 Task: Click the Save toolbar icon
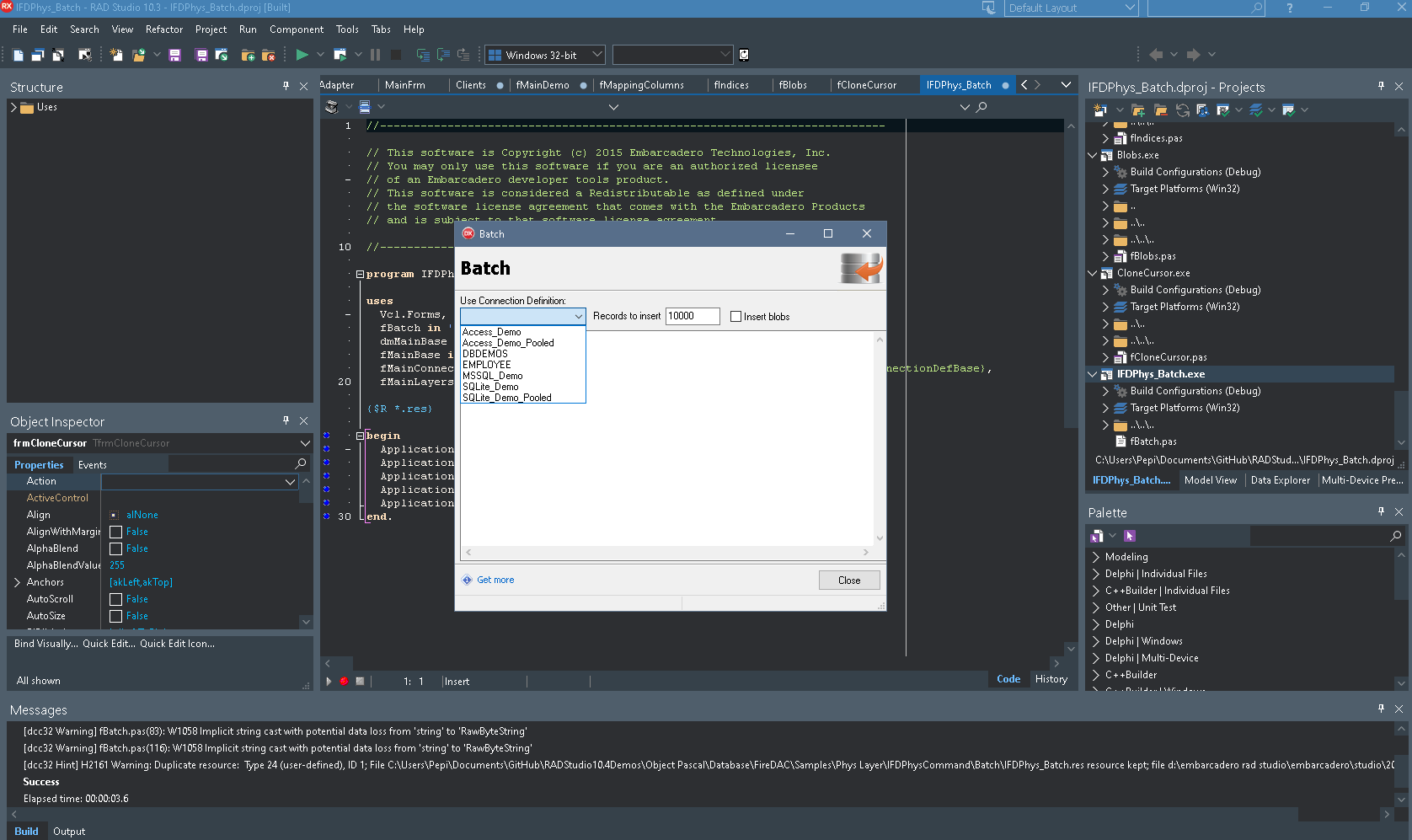pos(174,55)
